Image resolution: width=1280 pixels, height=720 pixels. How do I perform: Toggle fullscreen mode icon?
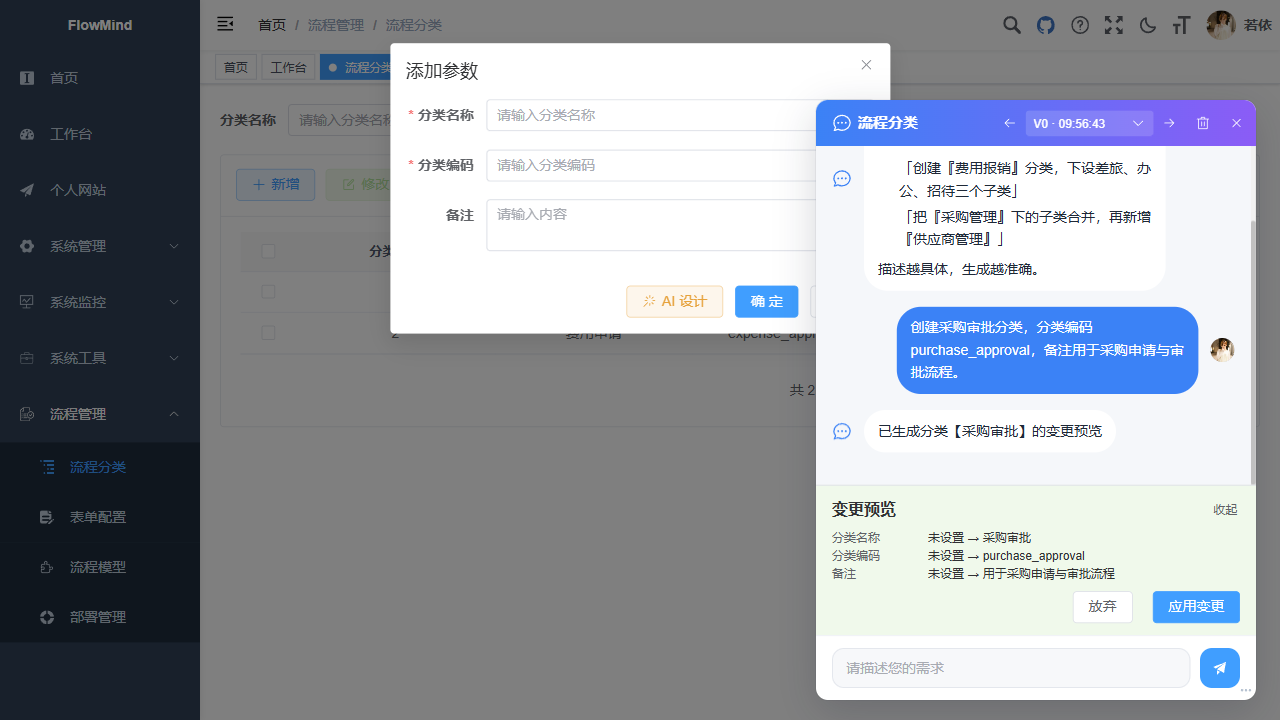[1114, 25]
